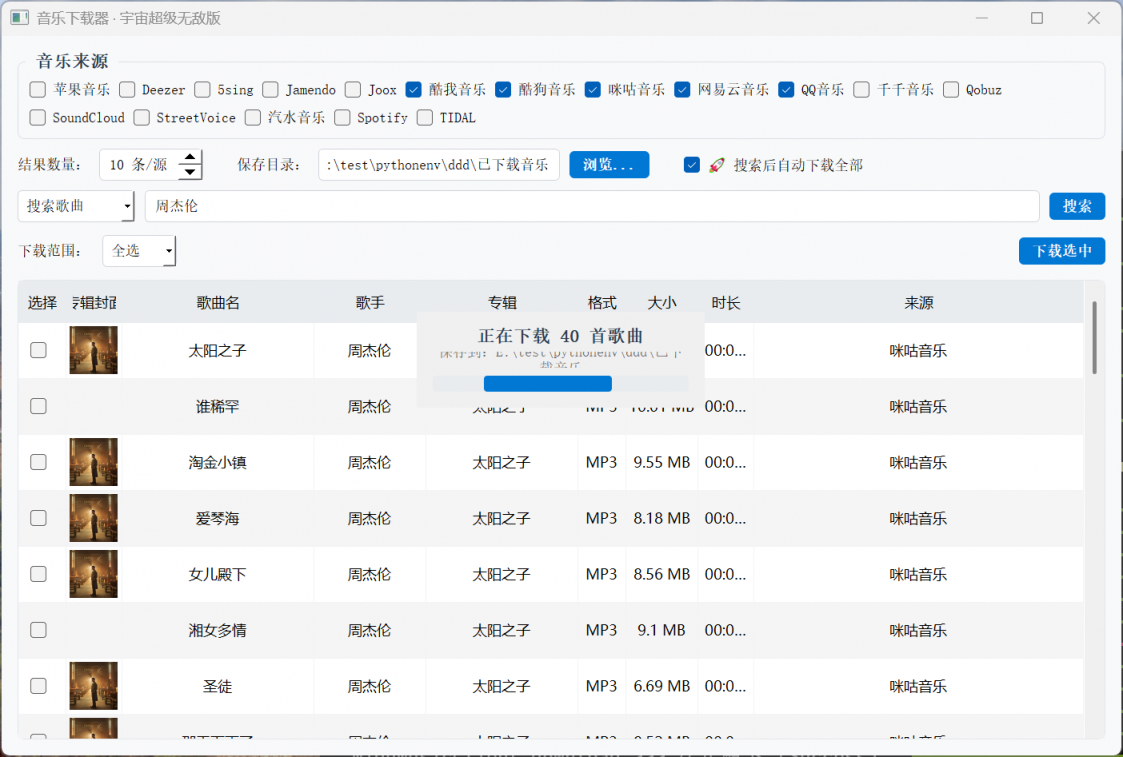Toggle the 搜索后自动下载全部 checkbox
This screenshot has width=1123, height=757.
click(692, 165)
